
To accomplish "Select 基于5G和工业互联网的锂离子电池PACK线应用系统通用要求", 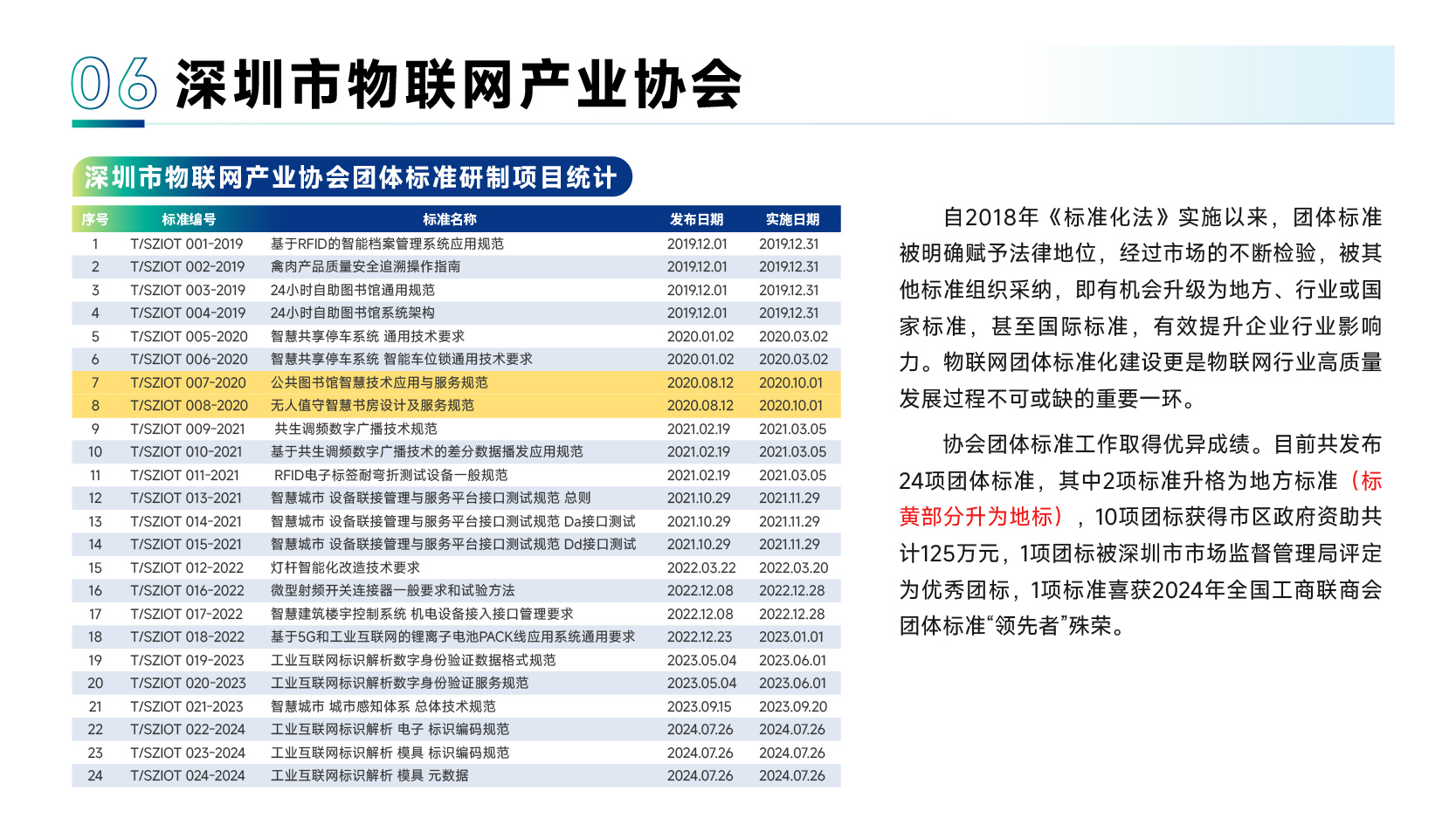I will (452, 636).
